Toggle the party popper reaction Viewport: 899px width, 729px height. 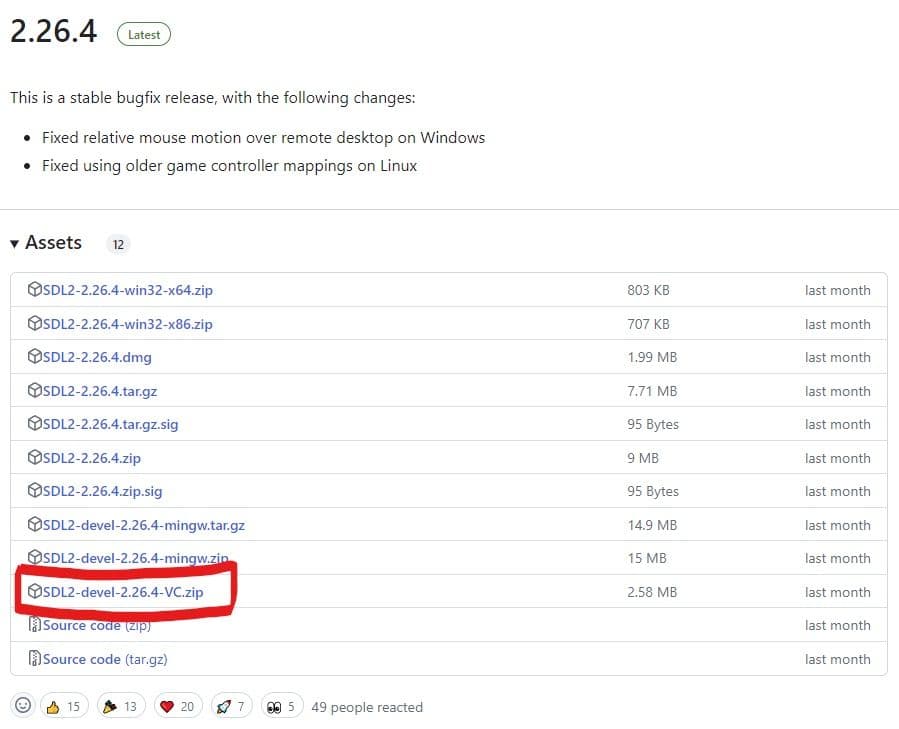click(x=119, y=706)
